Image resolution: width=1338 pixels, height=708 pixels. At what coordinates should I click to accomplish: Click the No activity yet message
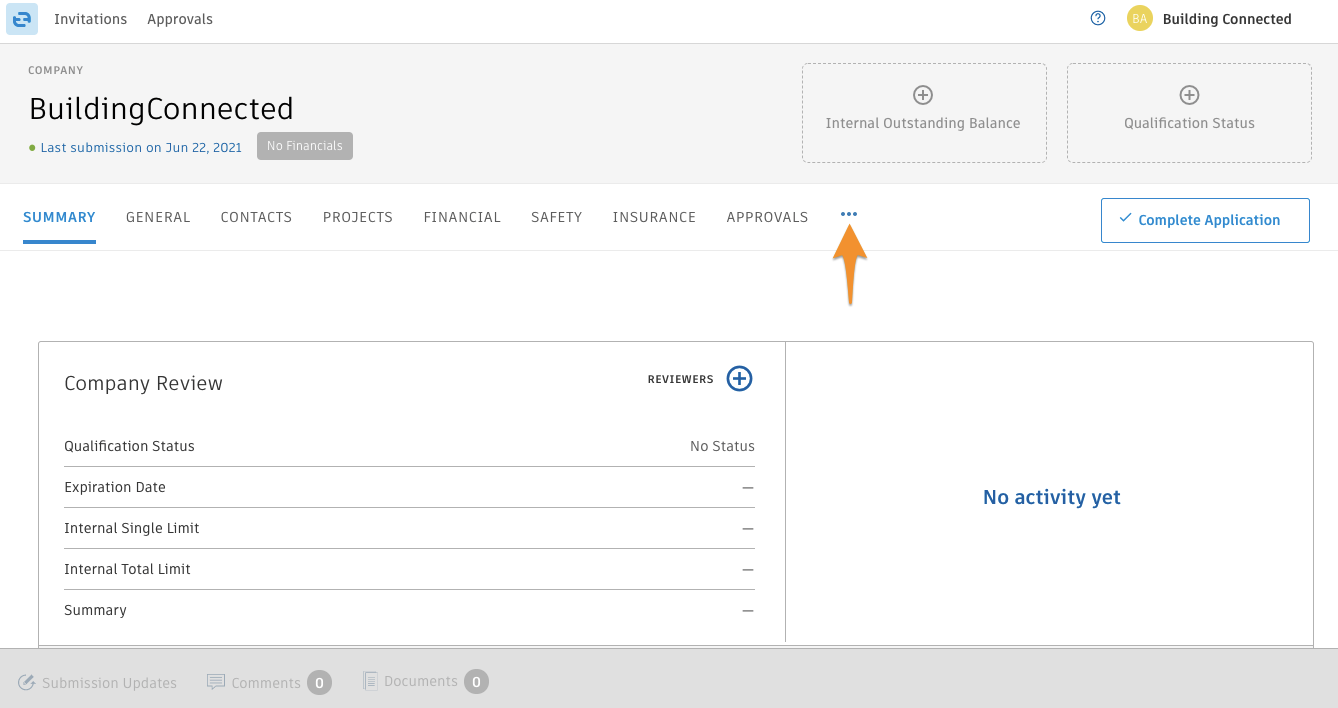click(1052, 497)
